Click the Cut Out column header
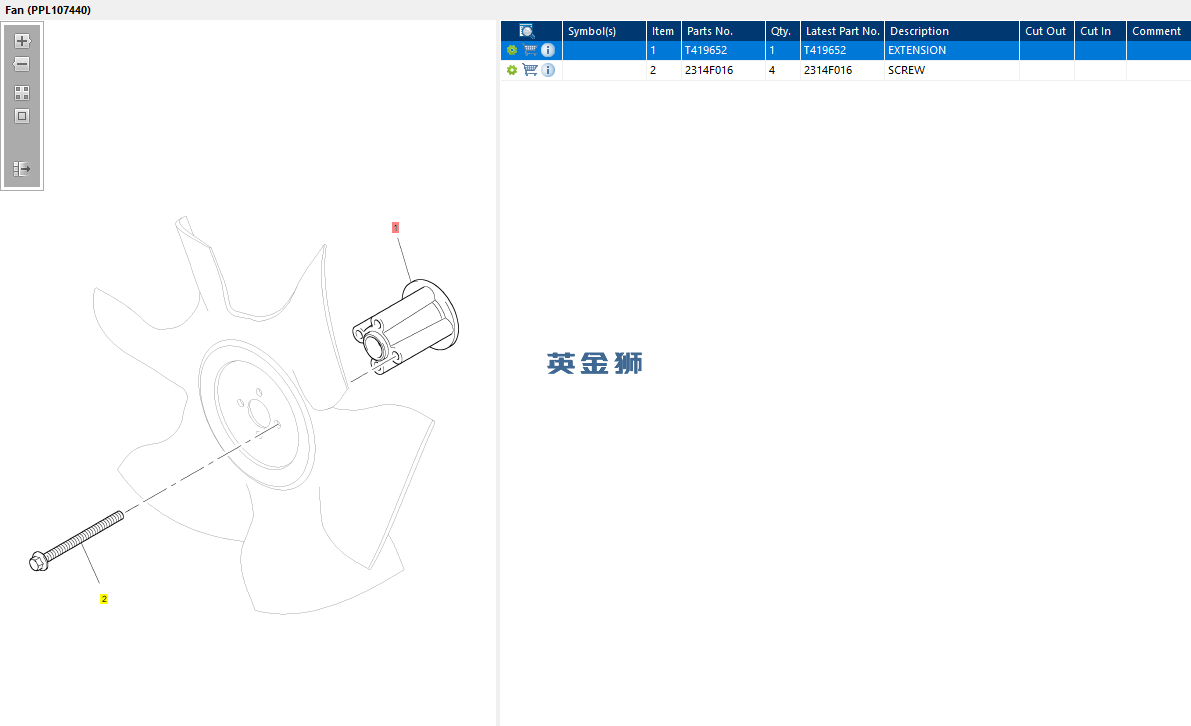 (x=1047, y=31)
